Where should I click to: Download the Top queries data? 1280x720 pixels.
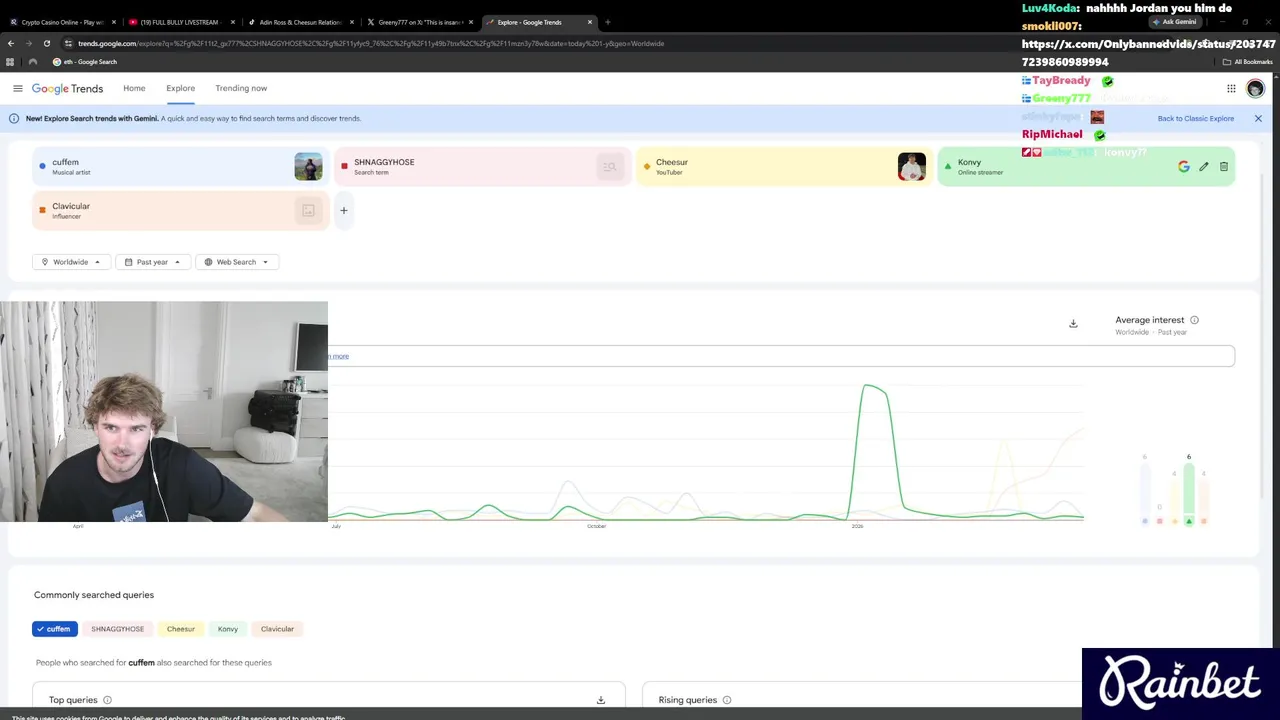click(x=601, y=700)
